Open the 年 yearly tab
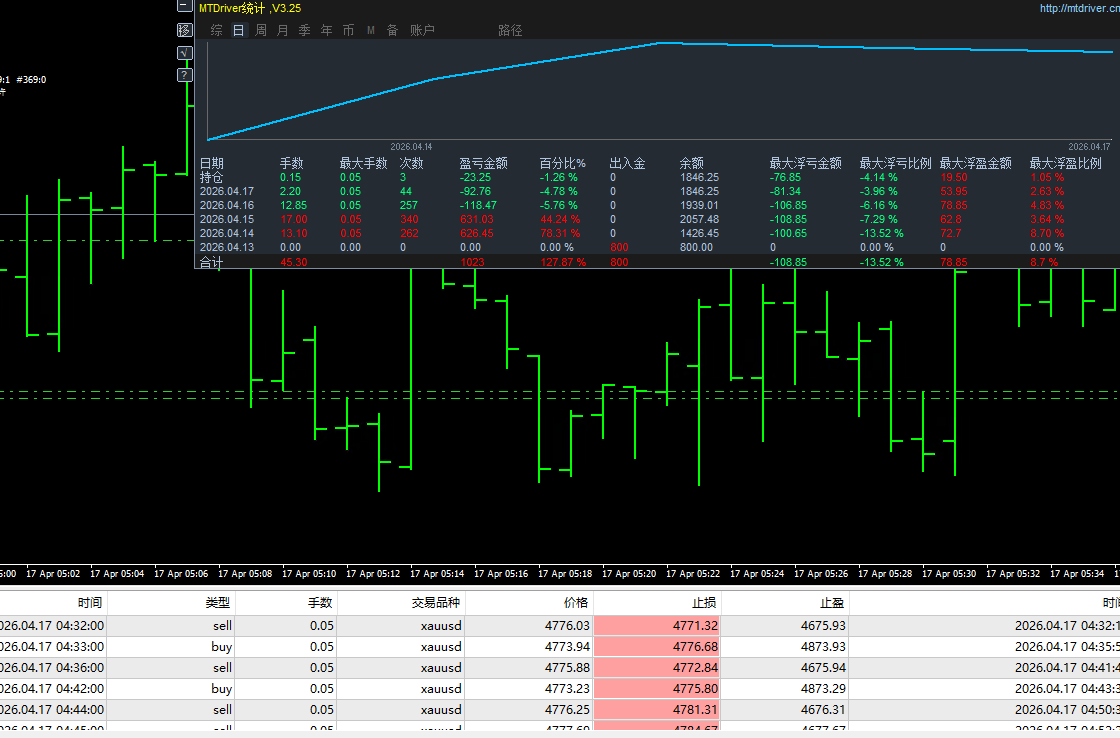Image resolution: width=1120 pixels, height=738 pixels. pos(326,30)
